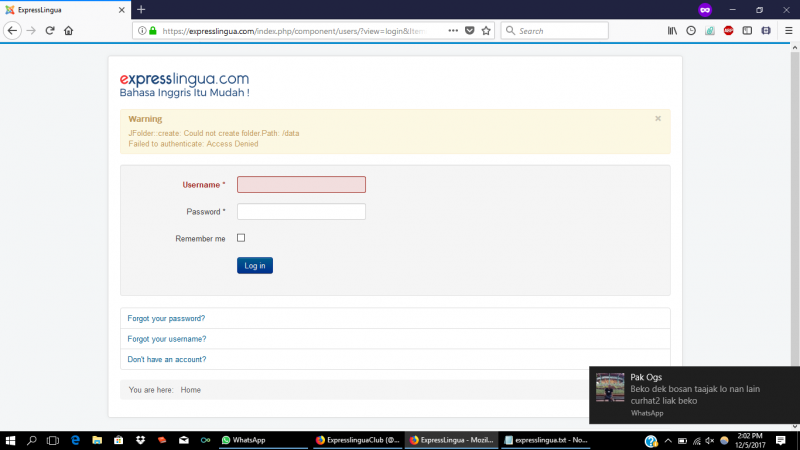Click the expresslingua.com logo
The width and height of the screenshot is (800, 450).
[x=184, y=85]
